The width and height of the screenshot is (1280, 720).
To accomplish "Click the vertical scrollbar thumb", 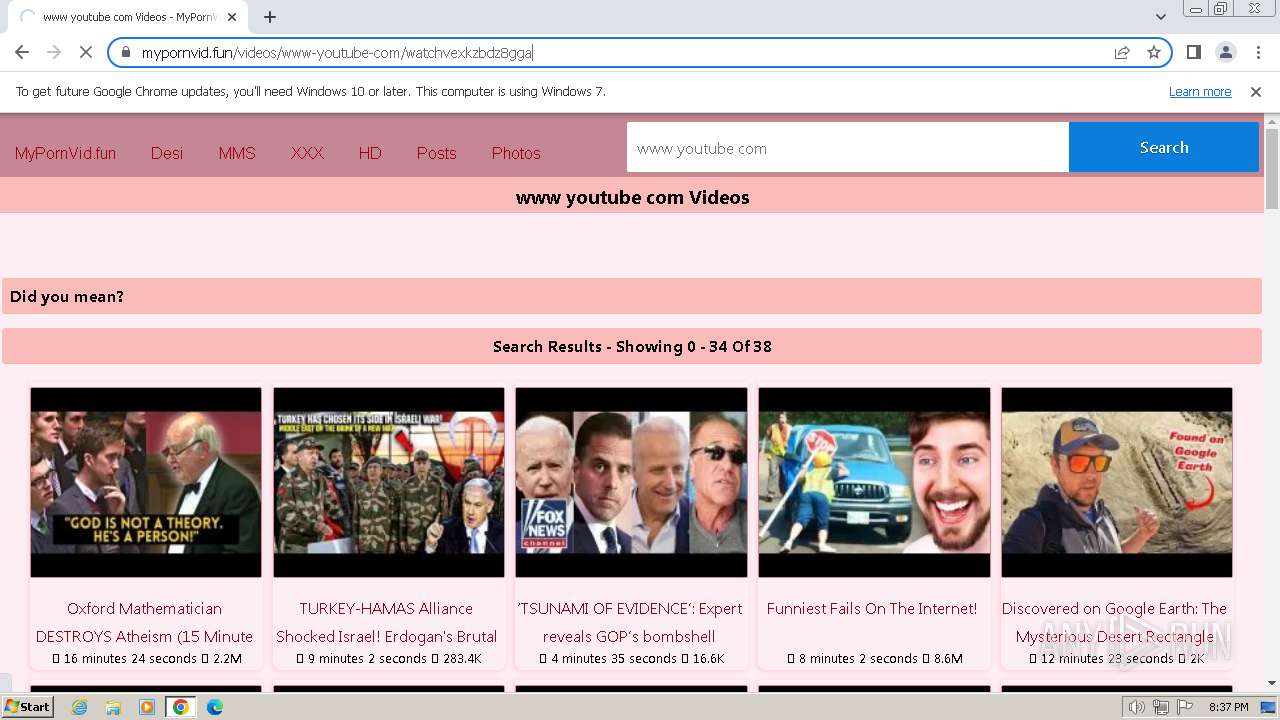I will pyautogui.click(x=1272, y=168).
